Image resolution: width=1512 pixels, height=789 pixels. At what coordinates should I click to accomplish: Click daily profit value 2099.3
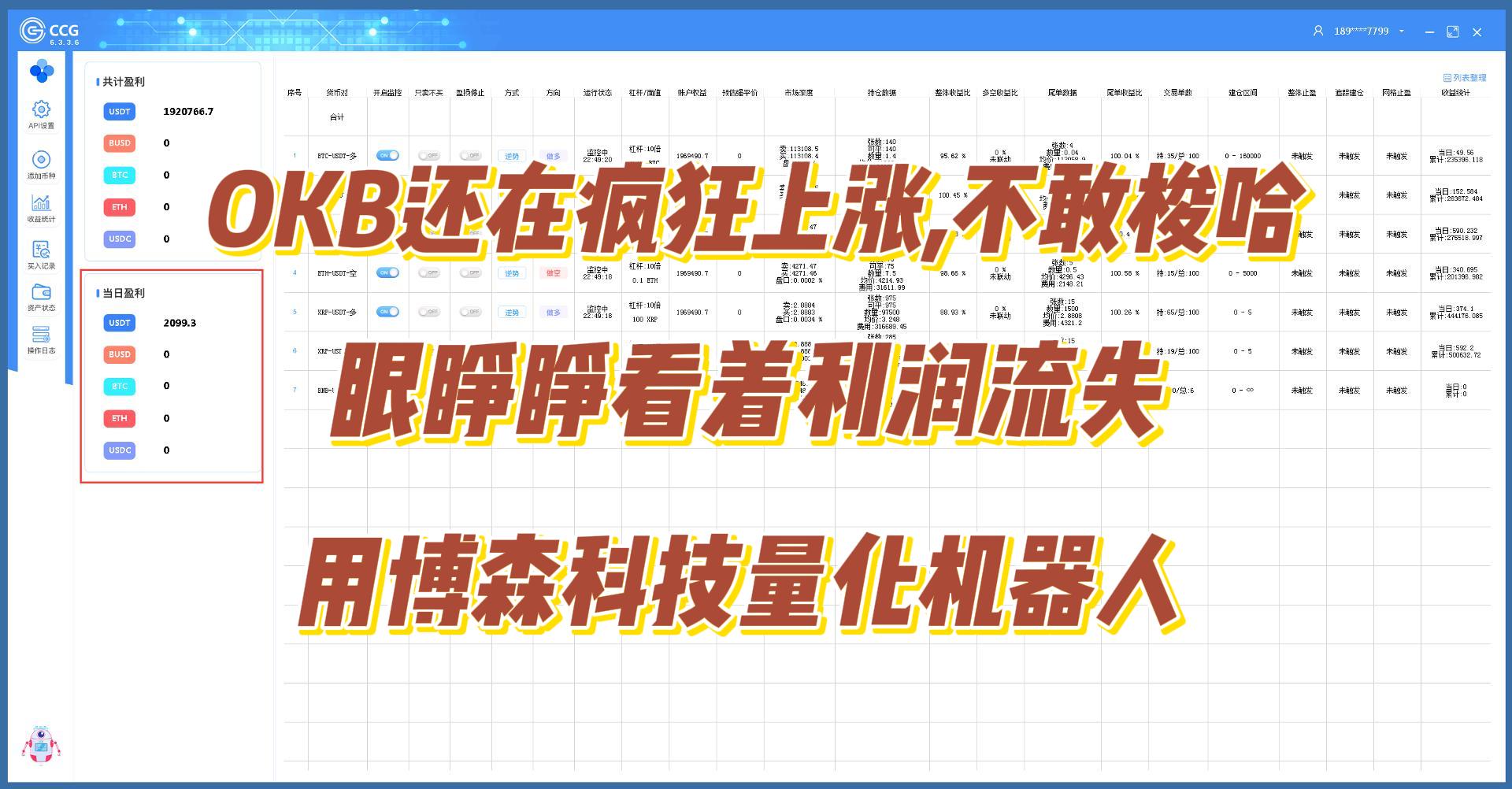click(x=180, y=323)
